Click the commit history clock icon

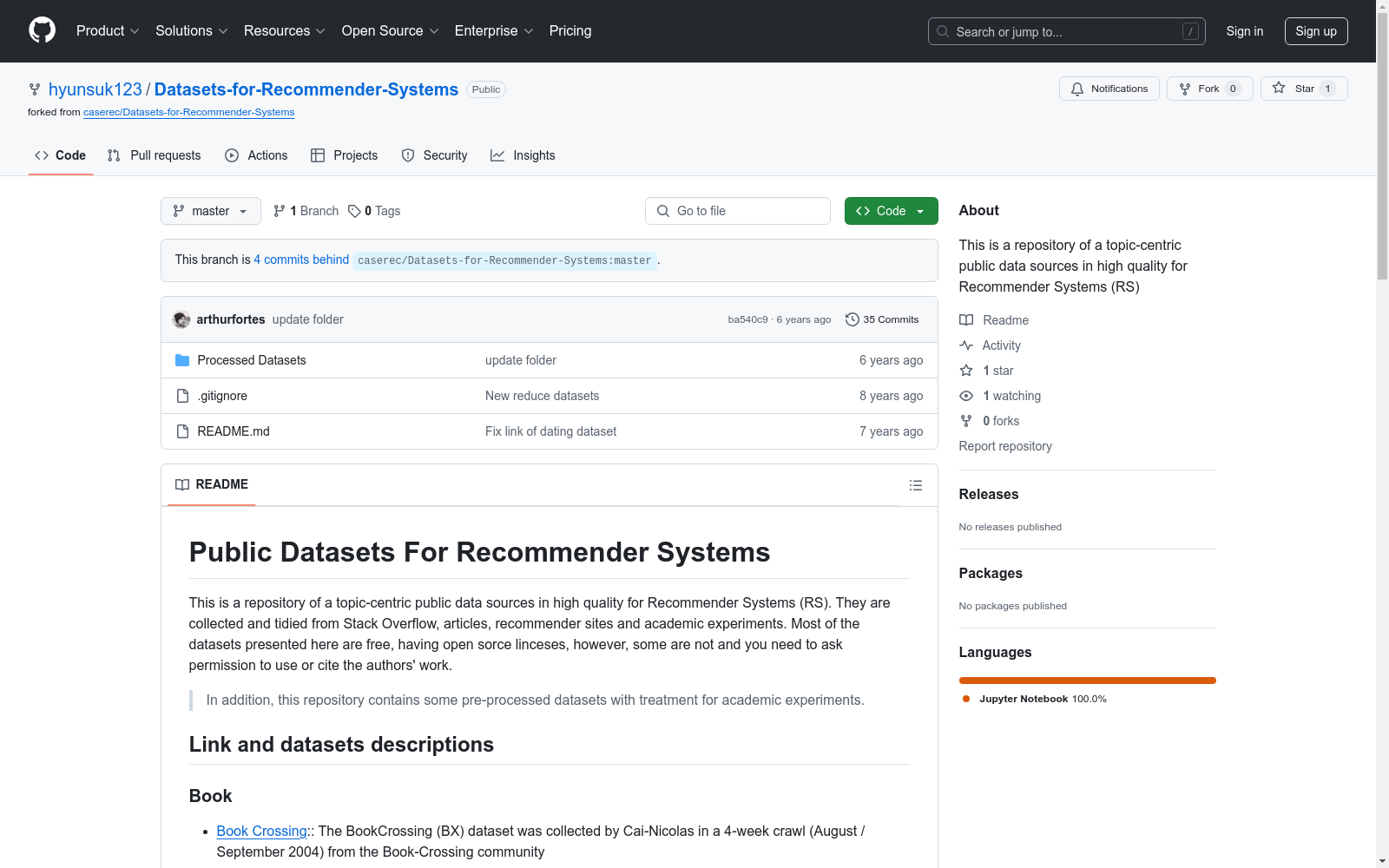pos(852,319)
